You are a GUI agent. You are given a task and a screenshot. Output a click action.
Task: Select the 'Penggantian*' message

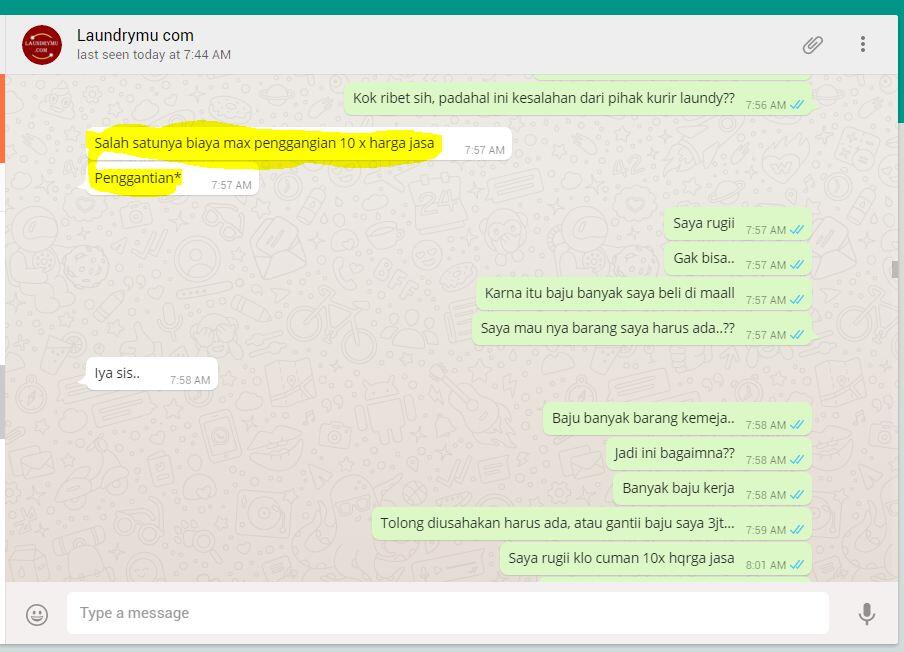[x=172, y=179]
